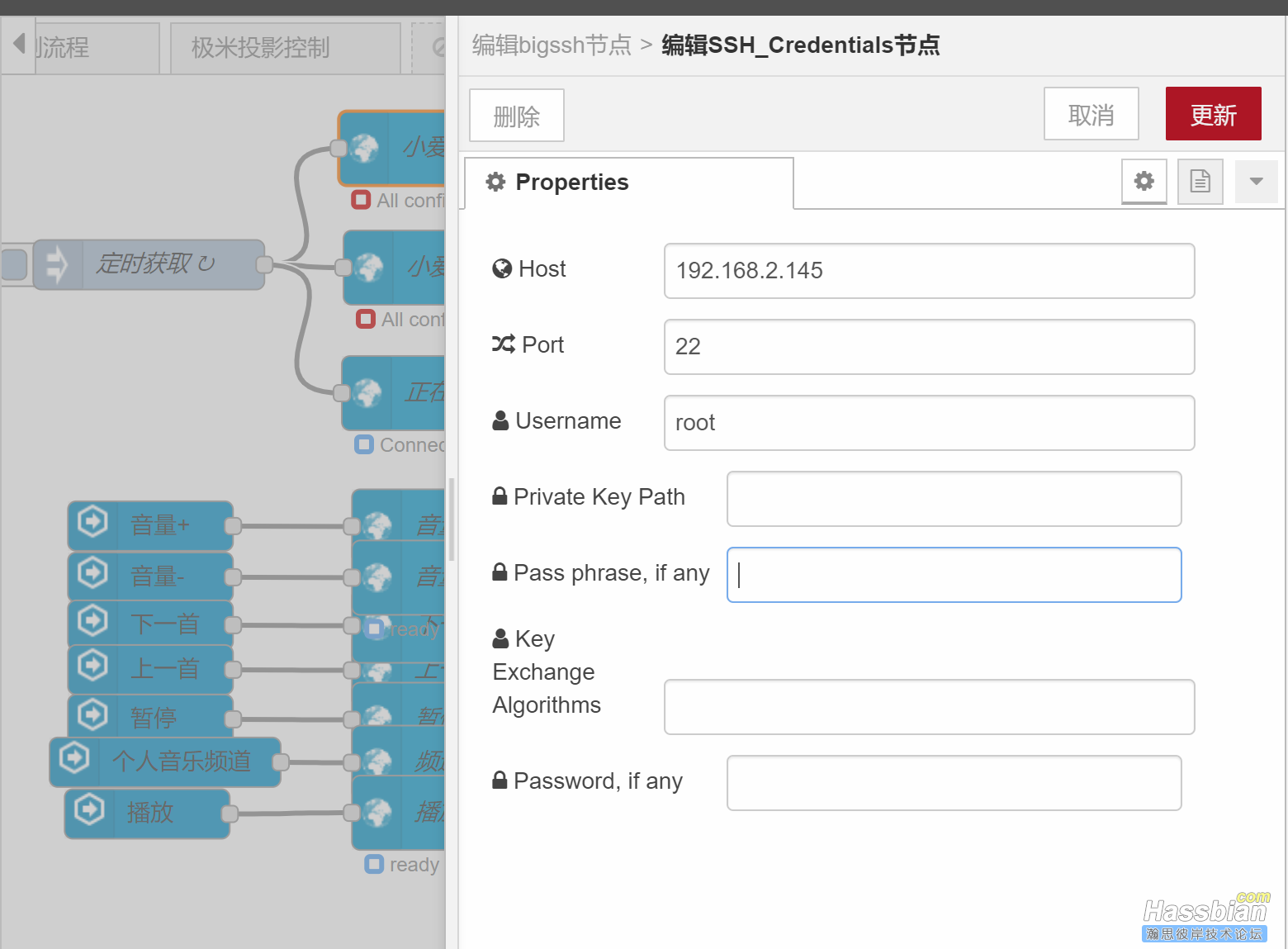
Task: Click the 定时获取 node trigger button
Action: [14, 264]
